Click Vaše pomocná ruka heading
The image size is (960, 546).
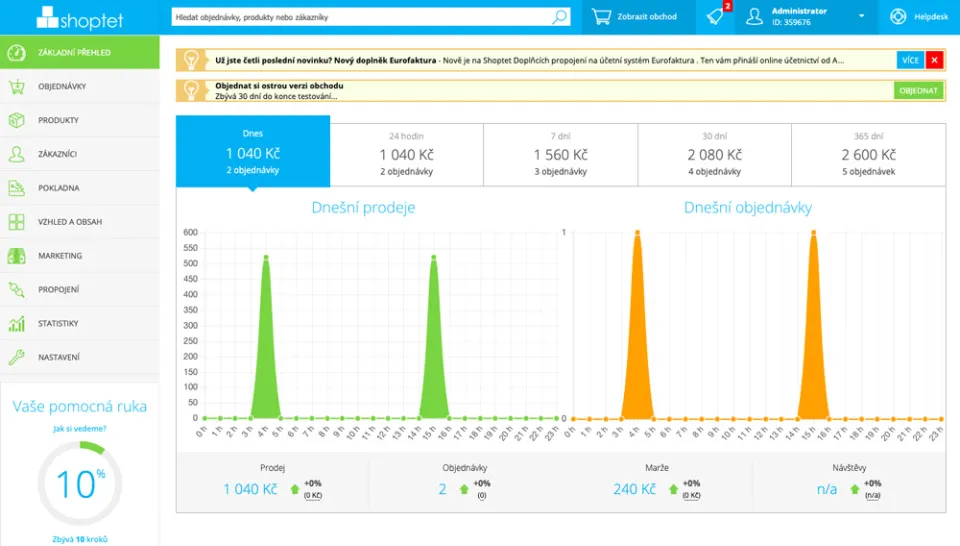coord(80,406)
